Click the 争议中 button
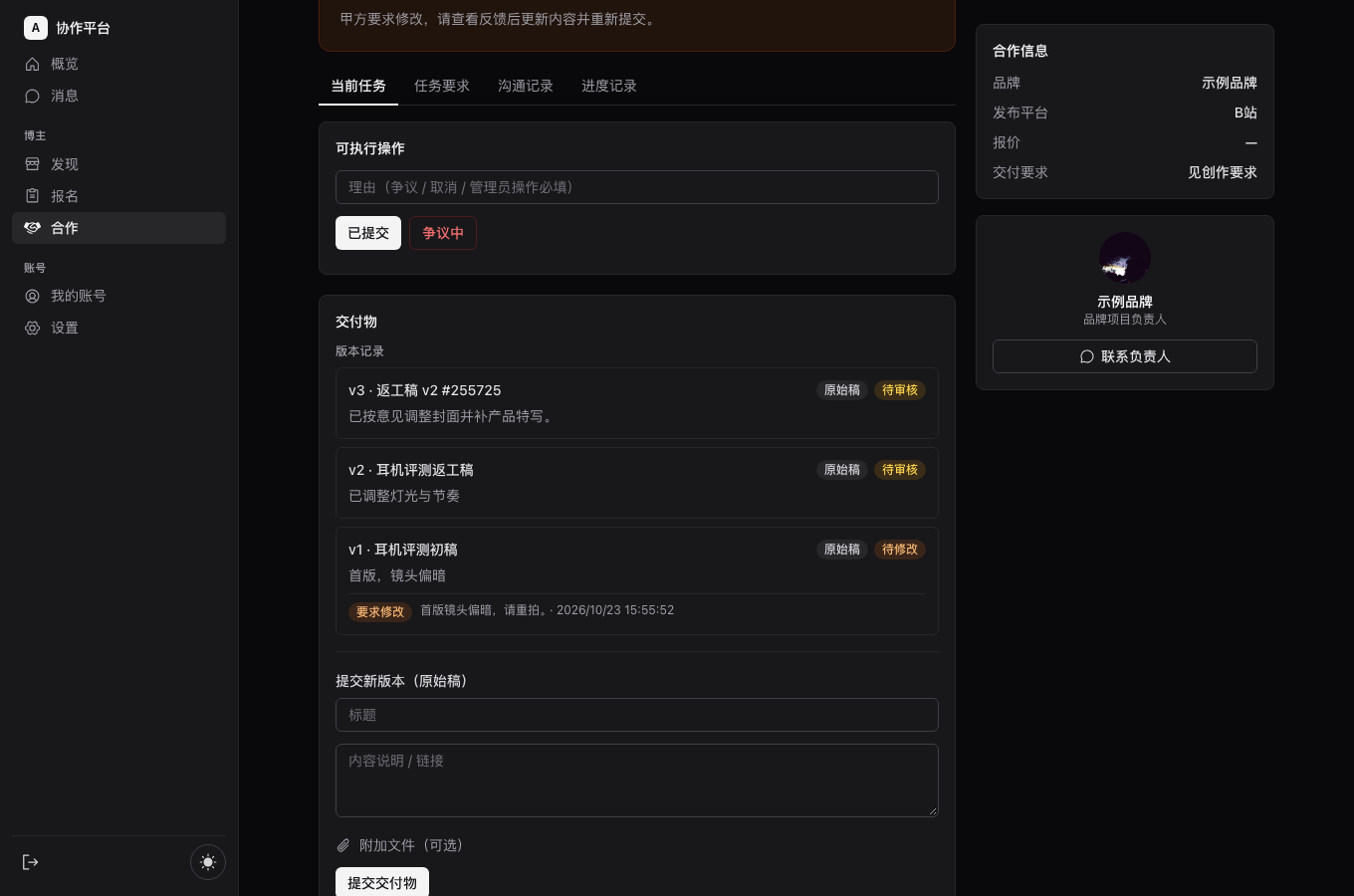This screenshot has width=1354, height=896. 443,233
